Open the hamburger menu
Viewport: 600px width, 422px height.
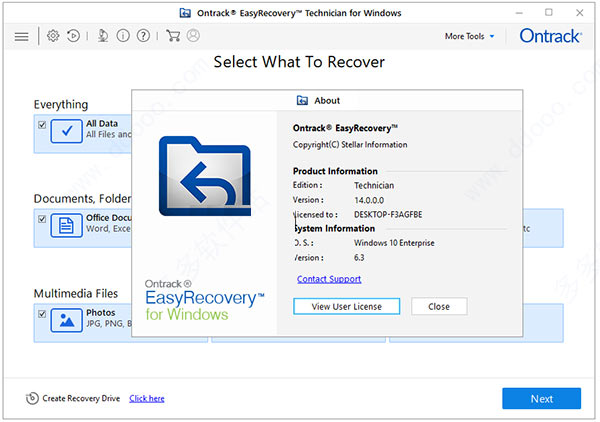click(21, 36)
